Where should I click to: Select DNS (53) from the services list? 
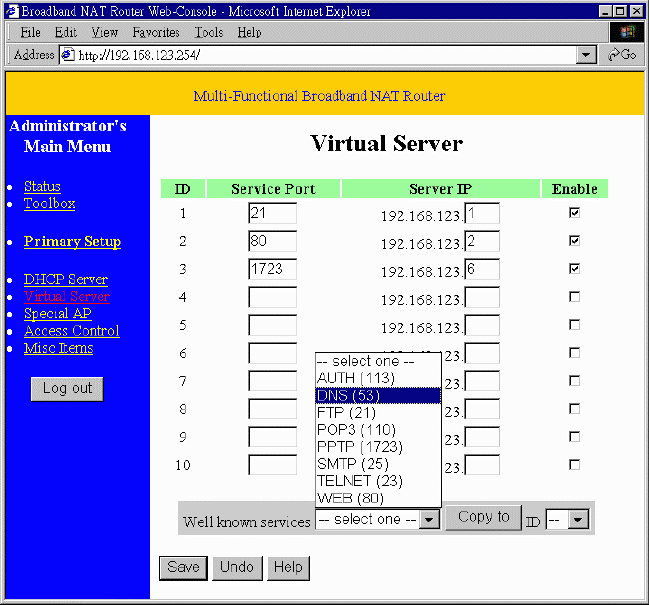[377, 395]
